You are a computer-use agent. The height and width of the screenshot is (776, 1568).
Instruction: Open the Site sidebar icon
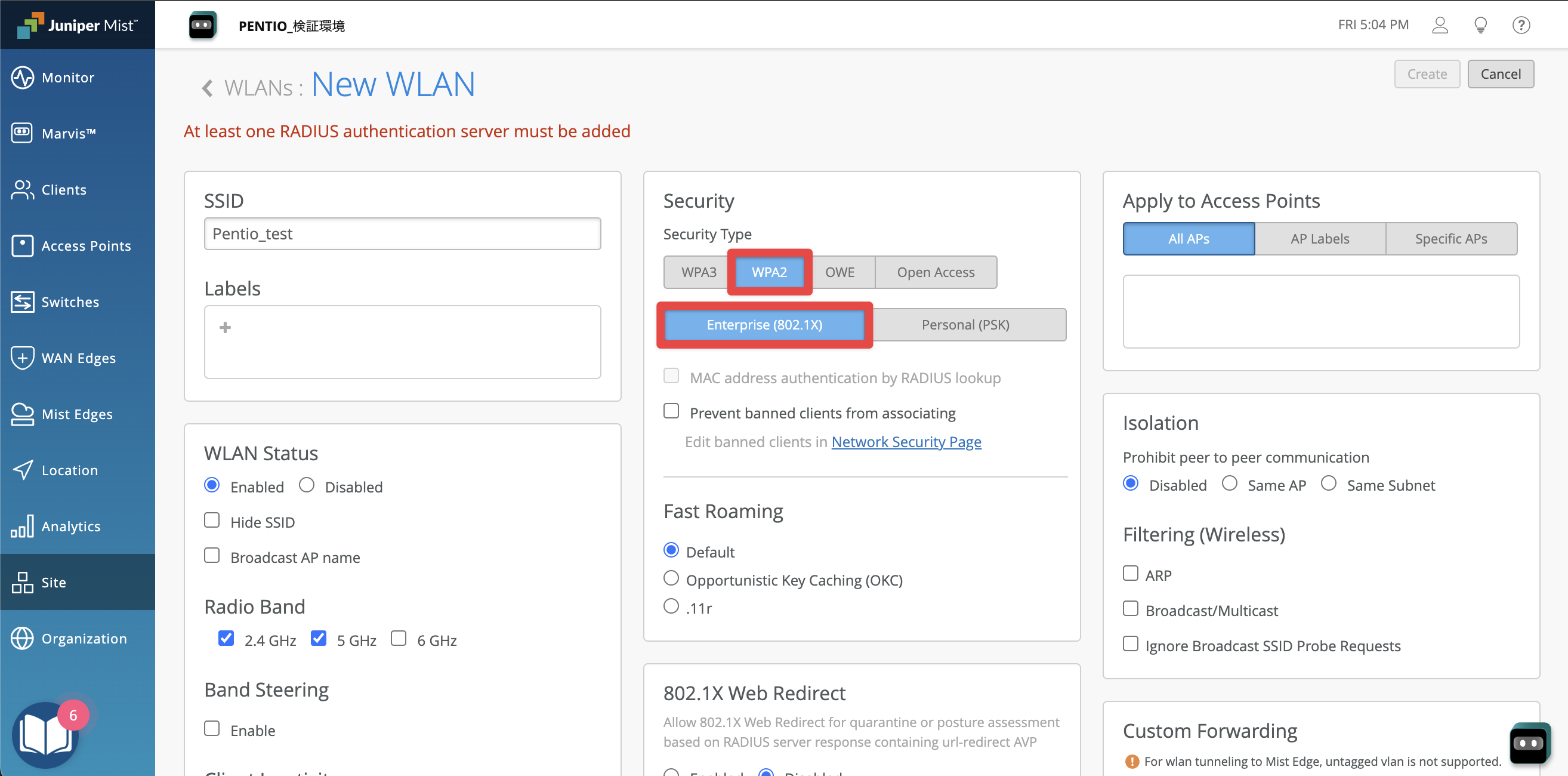[x=23, y=583]
